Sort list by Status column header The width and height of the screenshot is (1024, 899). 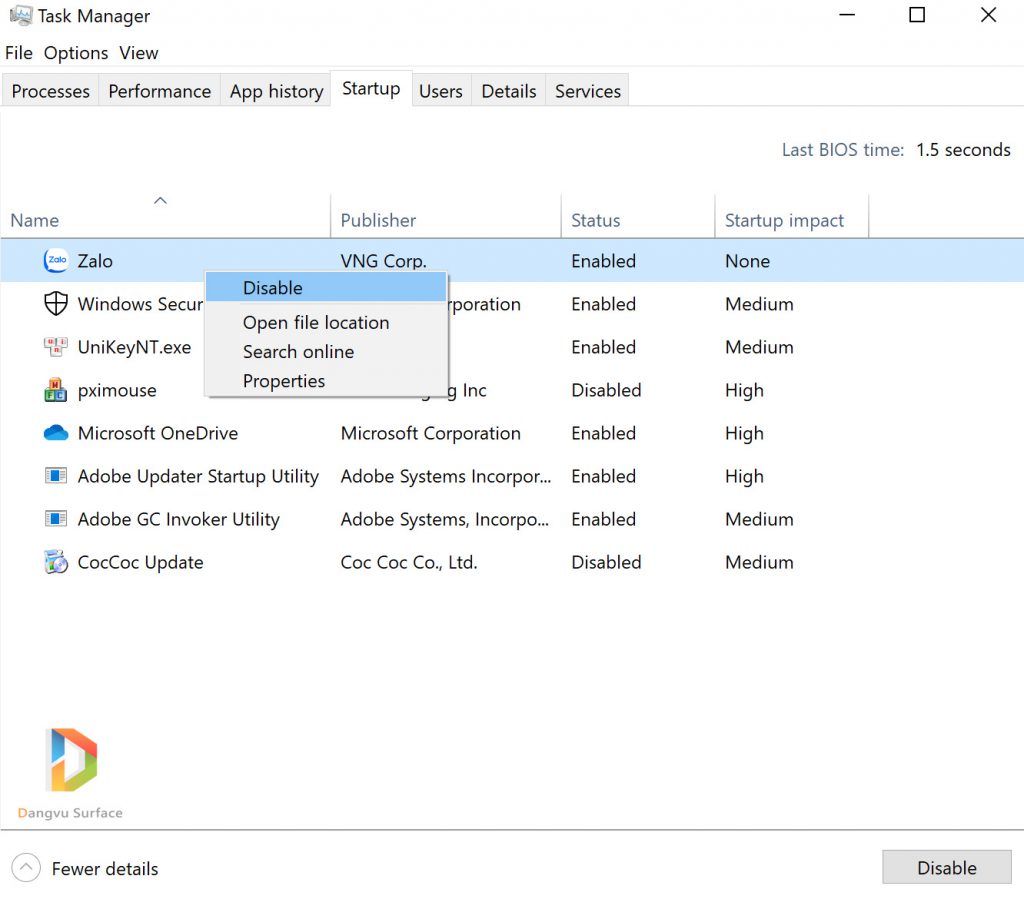(595, 221)
